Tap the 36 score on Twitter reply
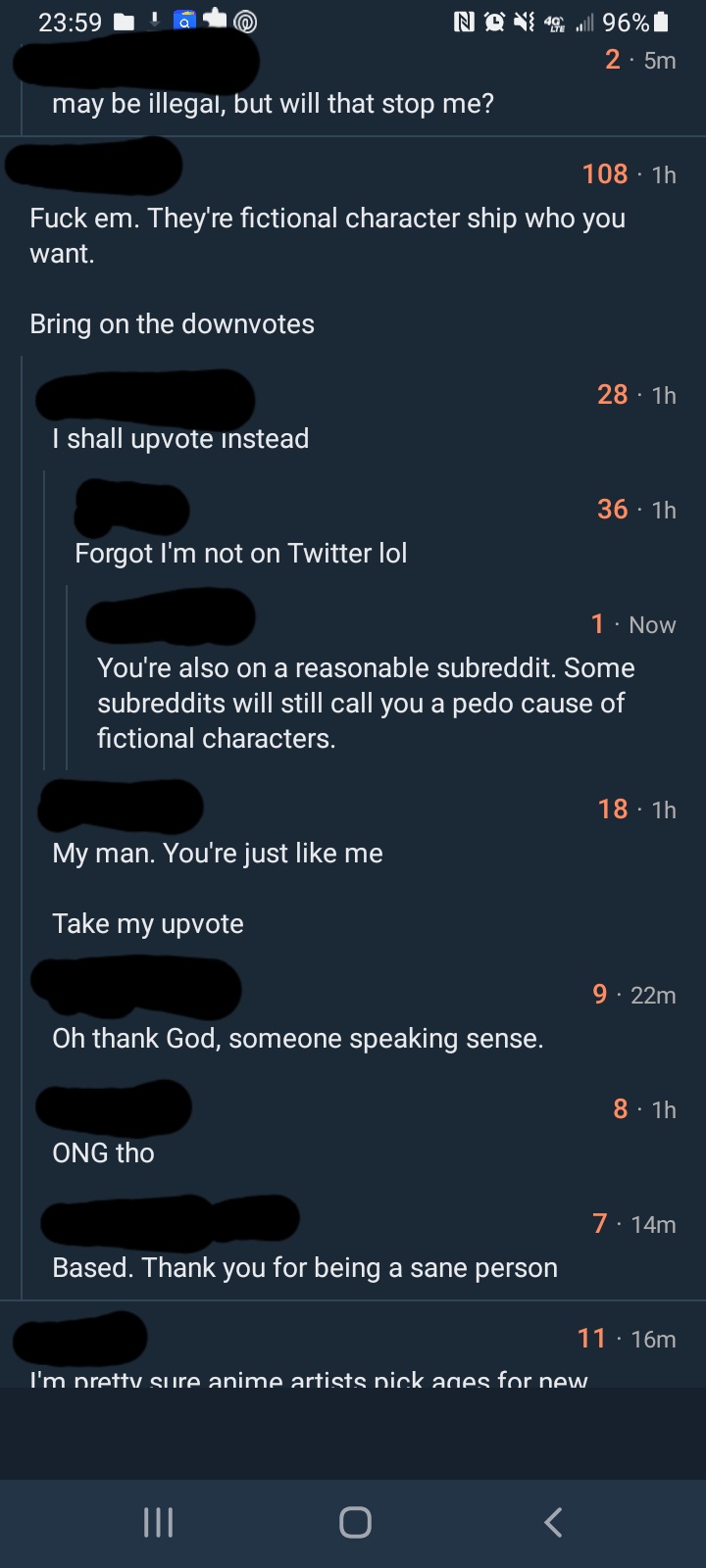Screen dimensions: 706x1568 612,510
